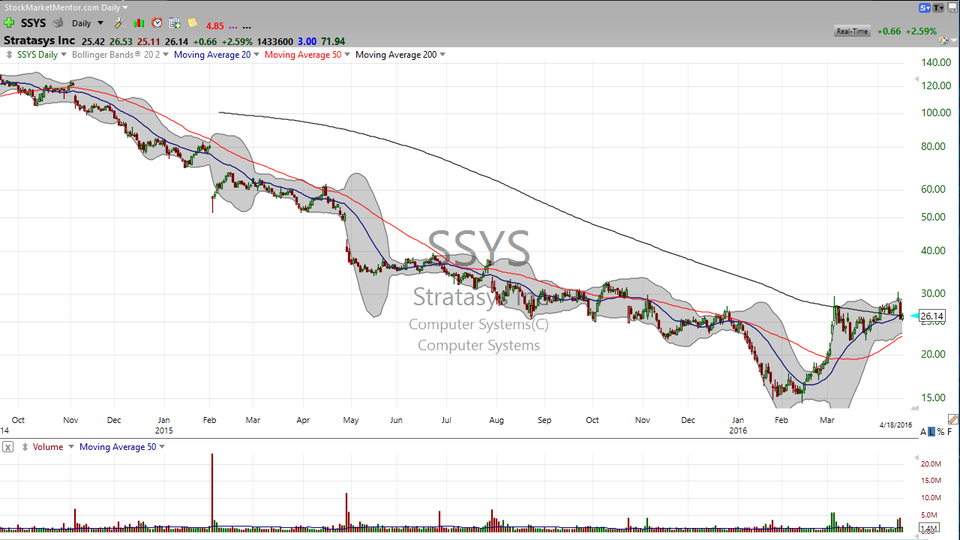Expand price Moving Average 50 menu

[x=347, y=54]
